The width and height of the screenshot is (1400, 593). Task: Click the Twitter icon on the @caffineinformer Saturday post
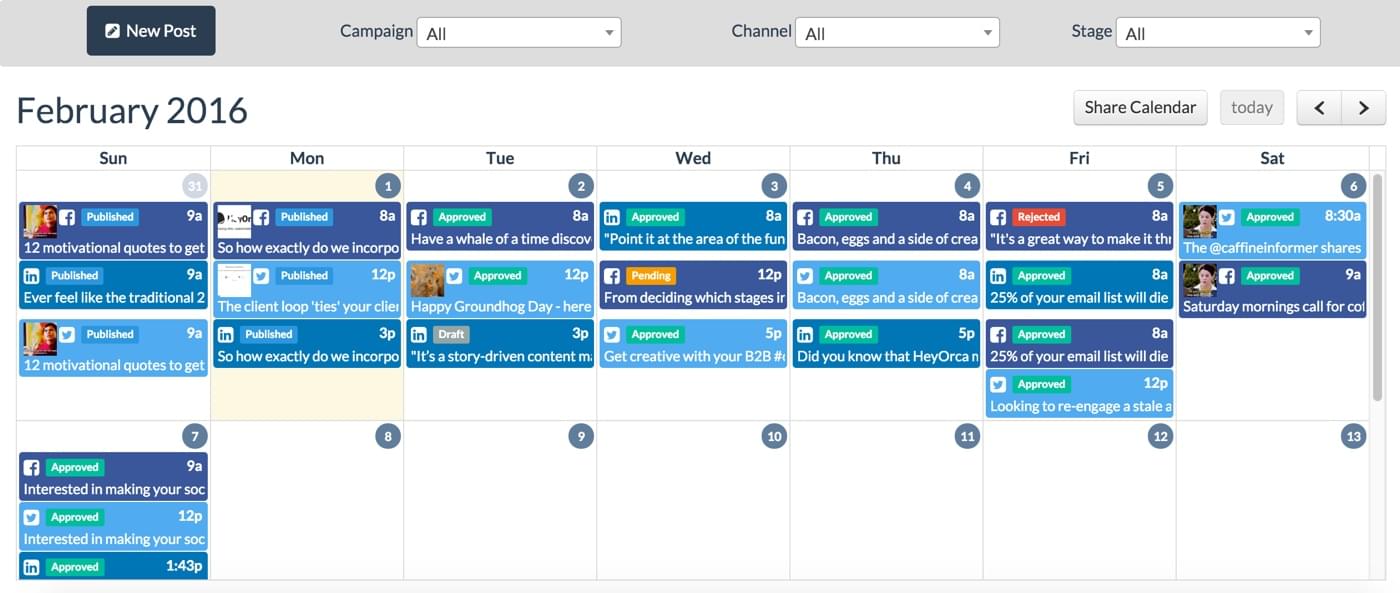click(1227, 217)
